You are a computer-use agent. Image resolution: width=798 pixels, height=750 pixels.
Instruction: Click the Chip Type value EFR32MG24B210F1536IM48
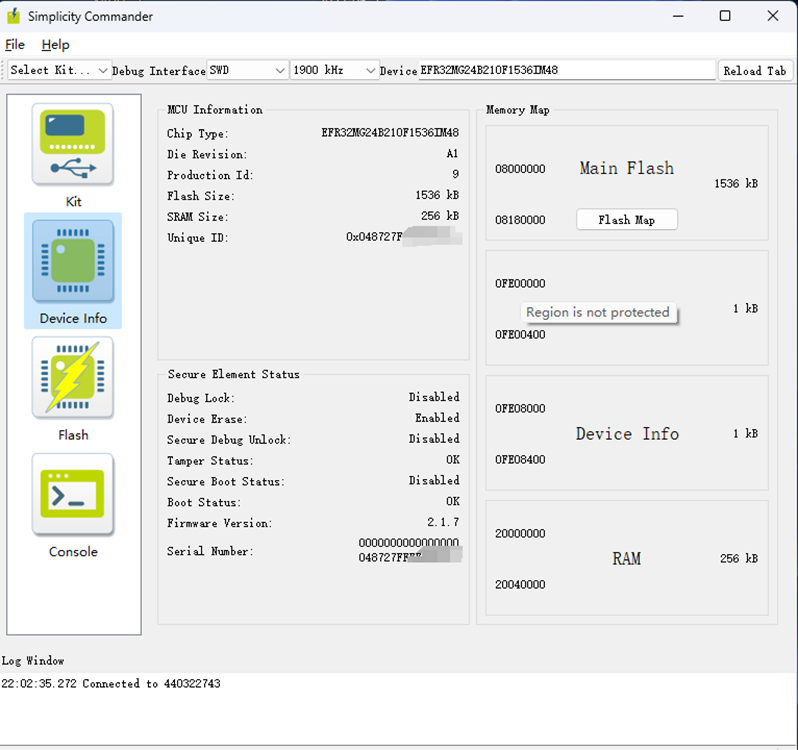pos(390,133)
